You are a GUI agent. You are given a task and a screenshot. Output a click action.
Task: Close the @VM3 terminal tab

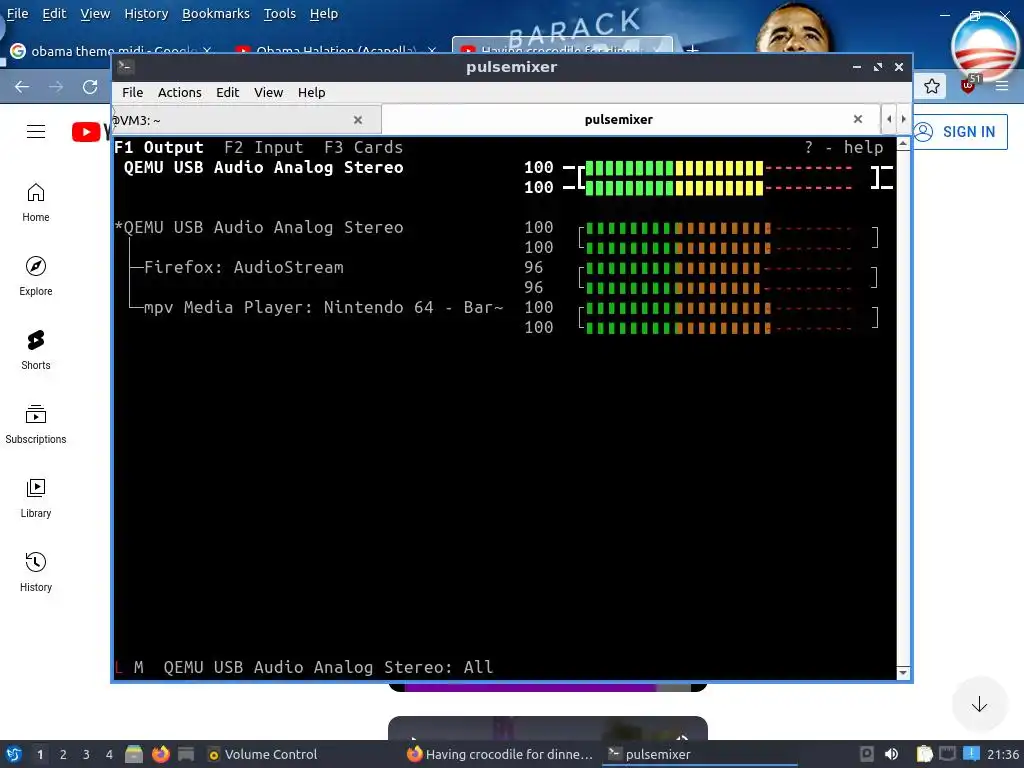coord(358,120)
